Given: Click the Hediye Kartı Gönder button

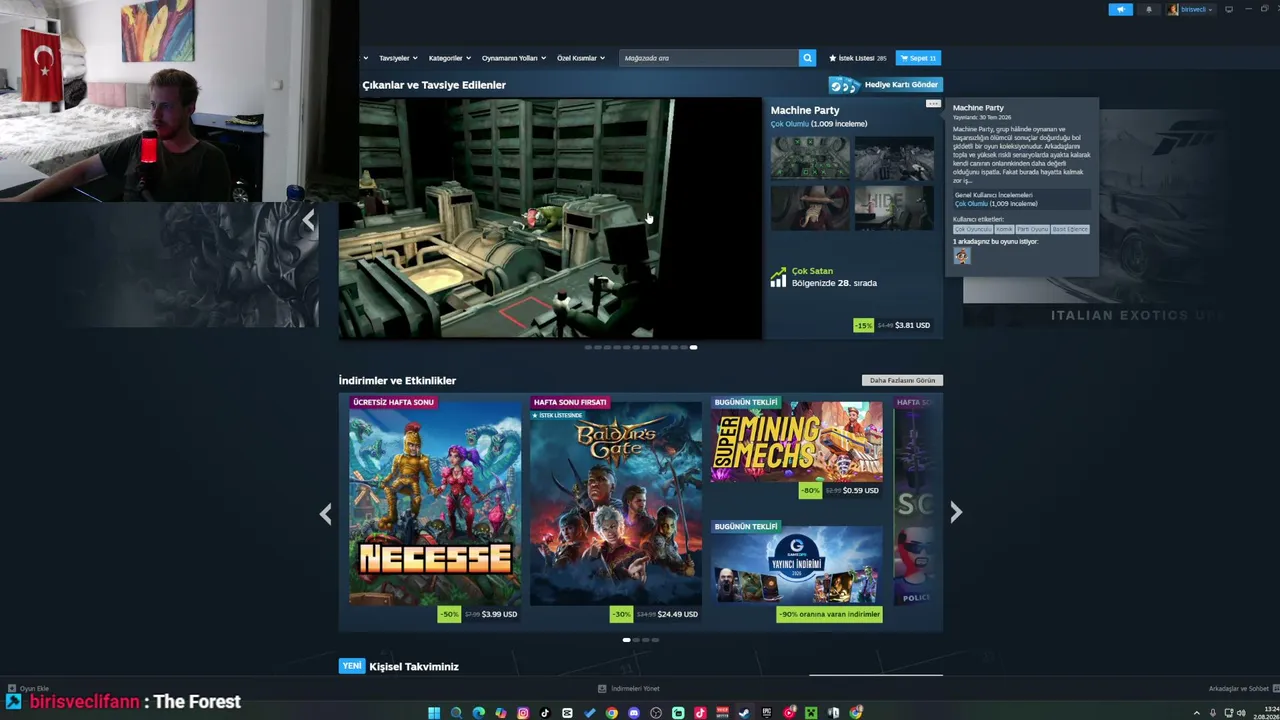Looking at the screenshot, I should coord(886,85).
